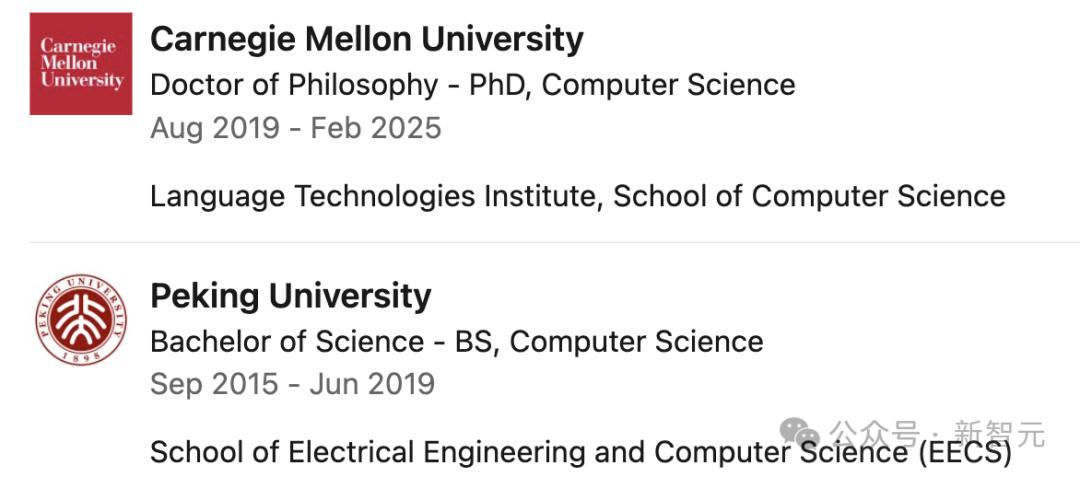Click School of Computer Science under Carnegie Mellon

point(809,196)
